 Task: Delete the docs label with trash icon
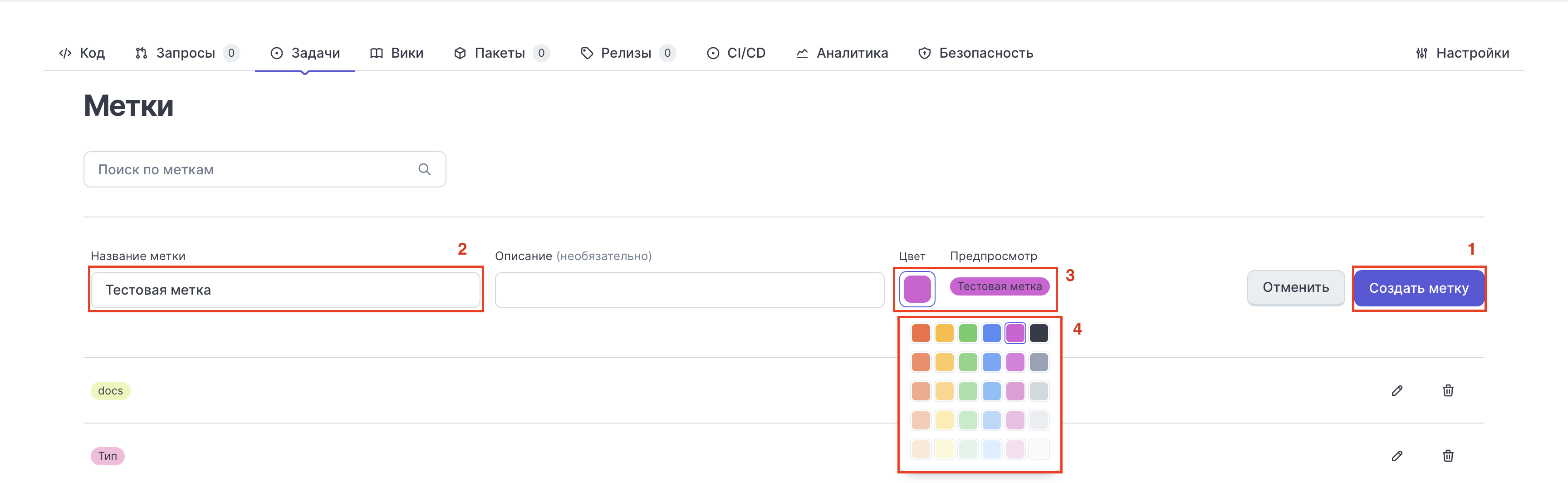point(1448,390)
